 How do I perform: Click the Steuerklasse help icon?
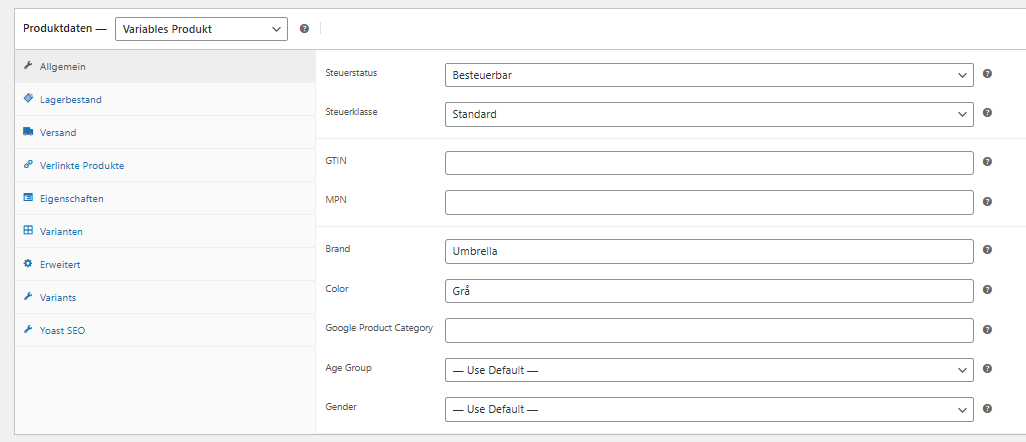[x=987, y=113]
